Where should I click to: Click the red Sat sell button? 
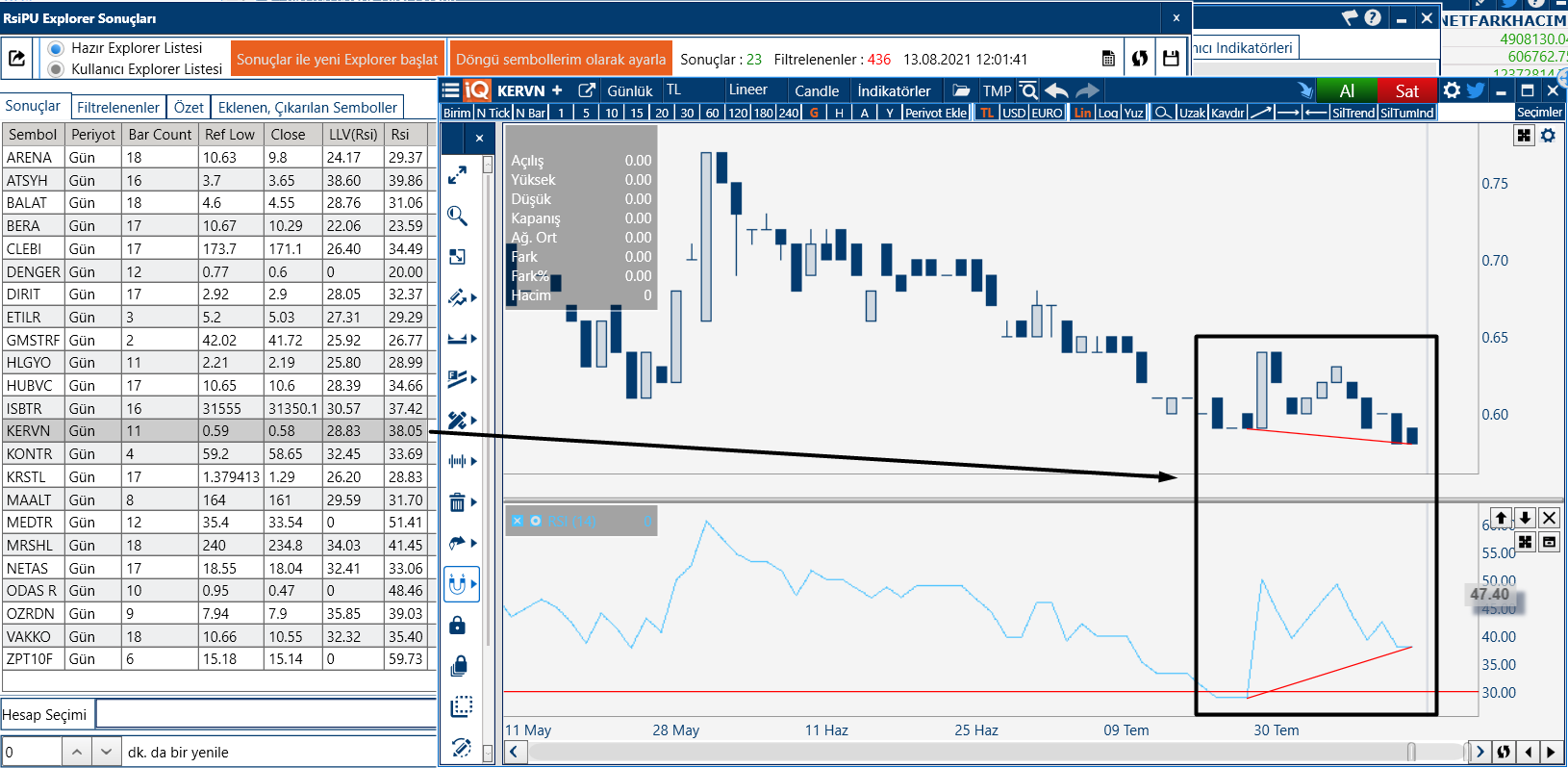pyautogui.click(x=1406, y=90)
